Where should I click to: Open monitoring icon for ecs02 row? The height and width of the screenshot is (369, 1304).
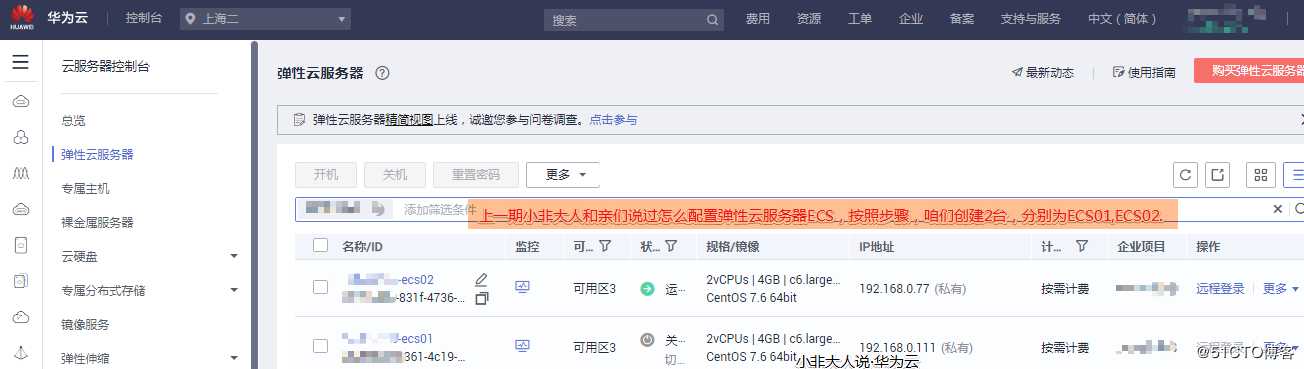(522, 287)
